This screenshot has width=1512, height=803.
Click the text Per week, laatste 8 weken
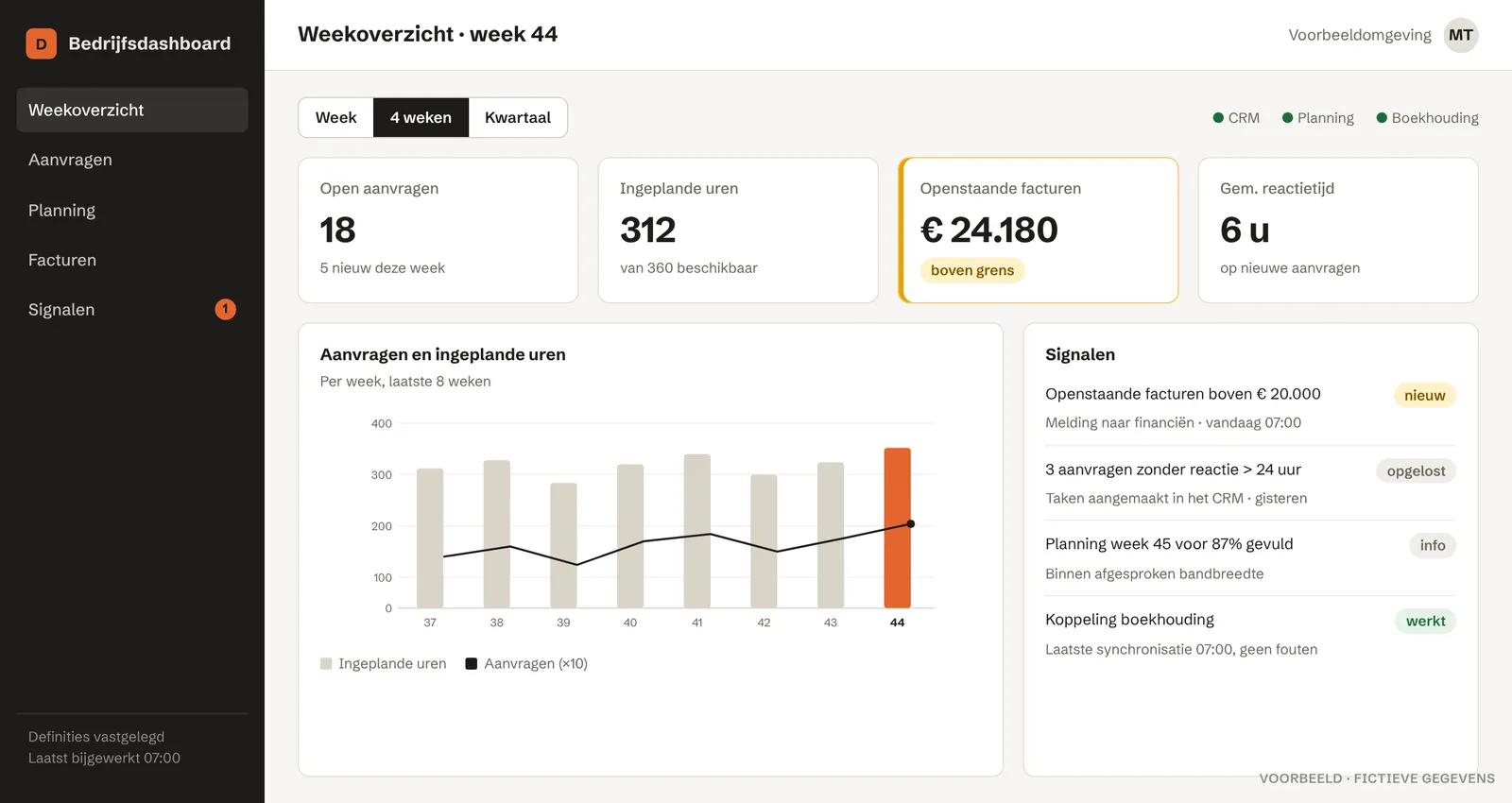click(405, 382)
